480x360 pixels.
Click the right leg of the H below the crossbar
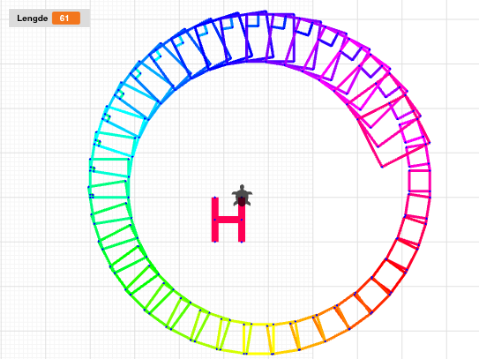click(x=242, y=233)
